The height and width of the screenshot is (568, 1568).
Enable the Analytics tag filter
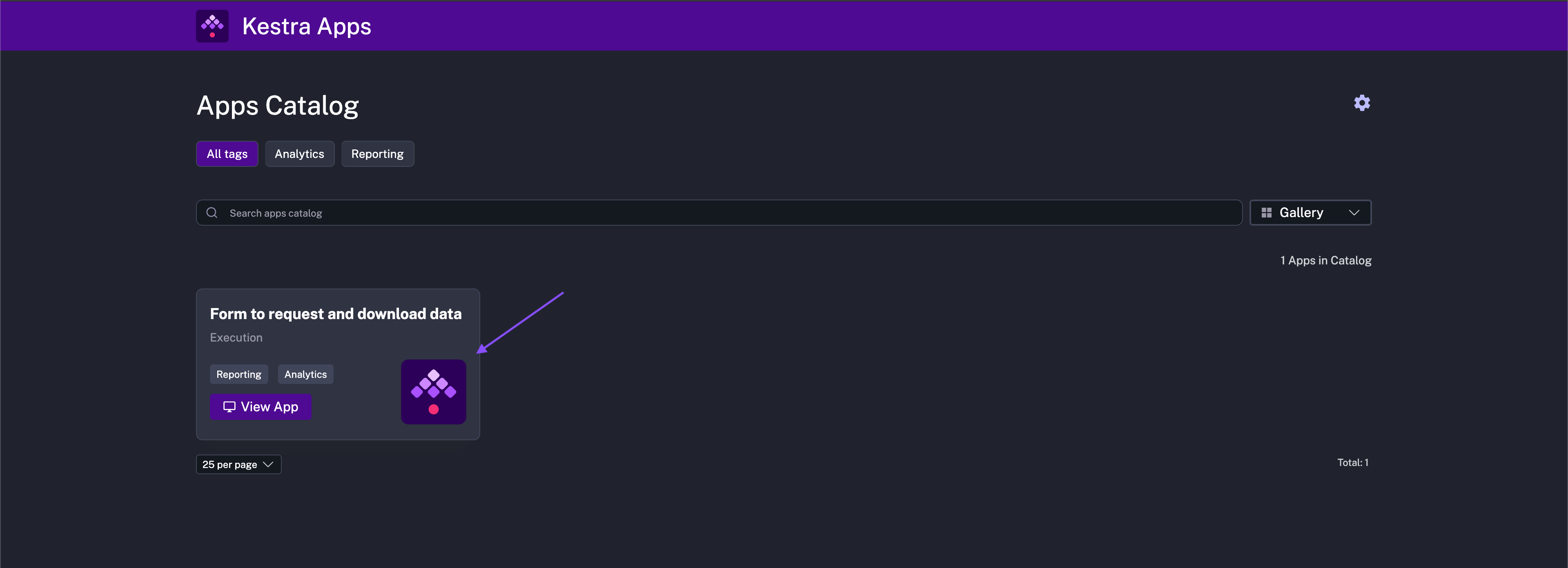tap(299, 153)
